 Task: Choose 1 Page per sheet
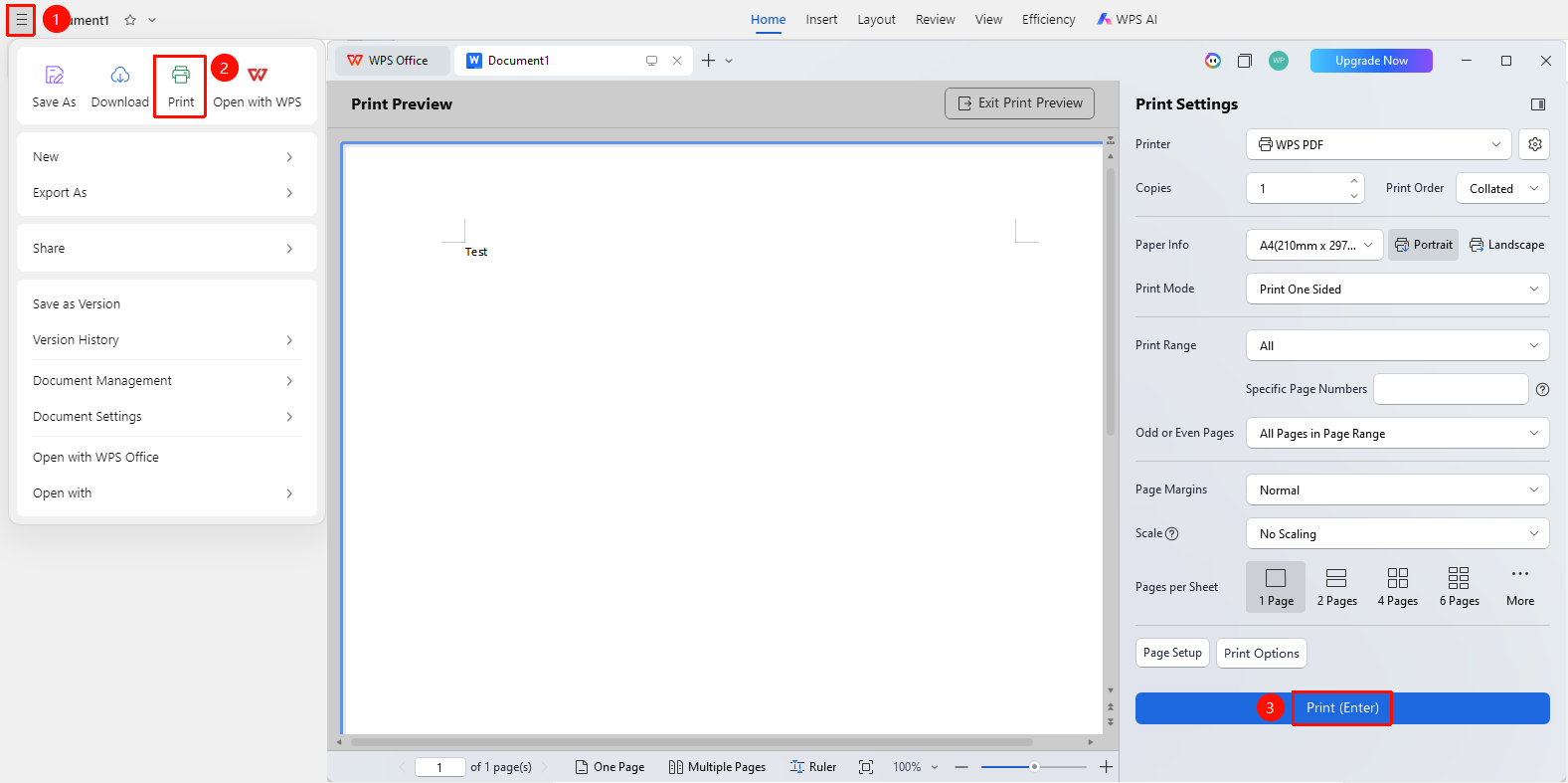click(x=1276, y=587)
